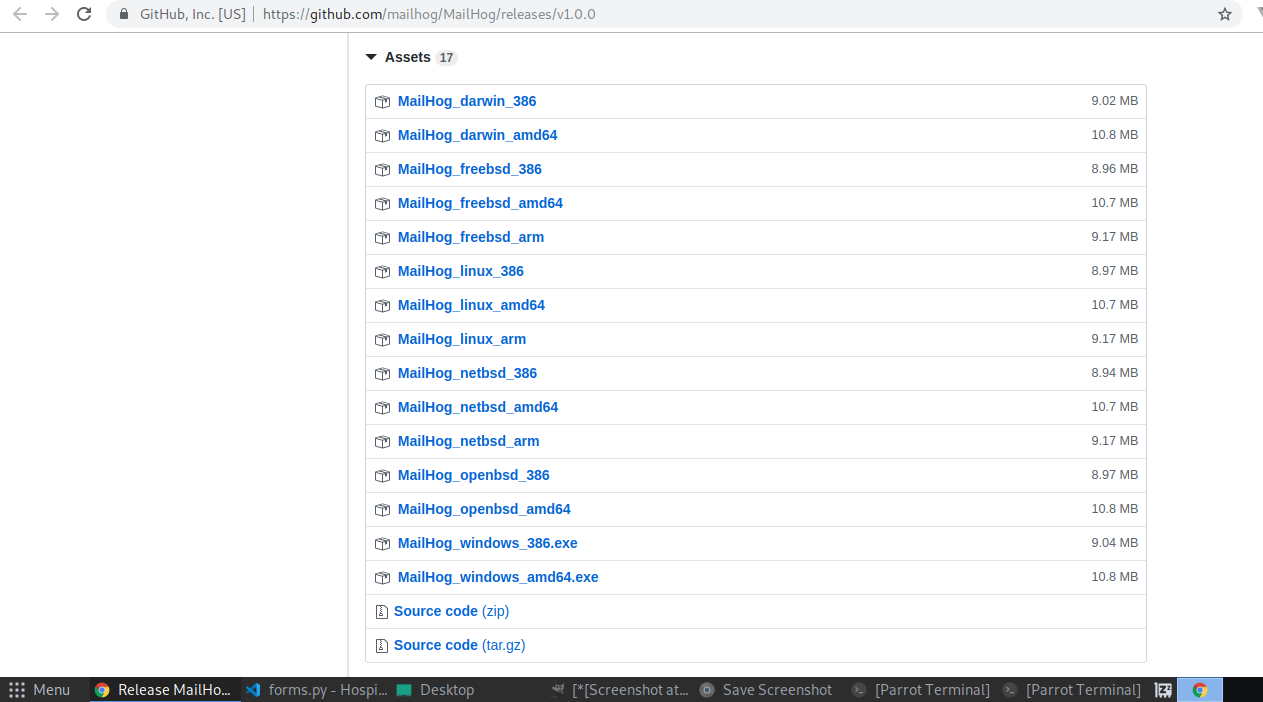
Task: Download MailHog_openbsd_386
Action: 474,475
